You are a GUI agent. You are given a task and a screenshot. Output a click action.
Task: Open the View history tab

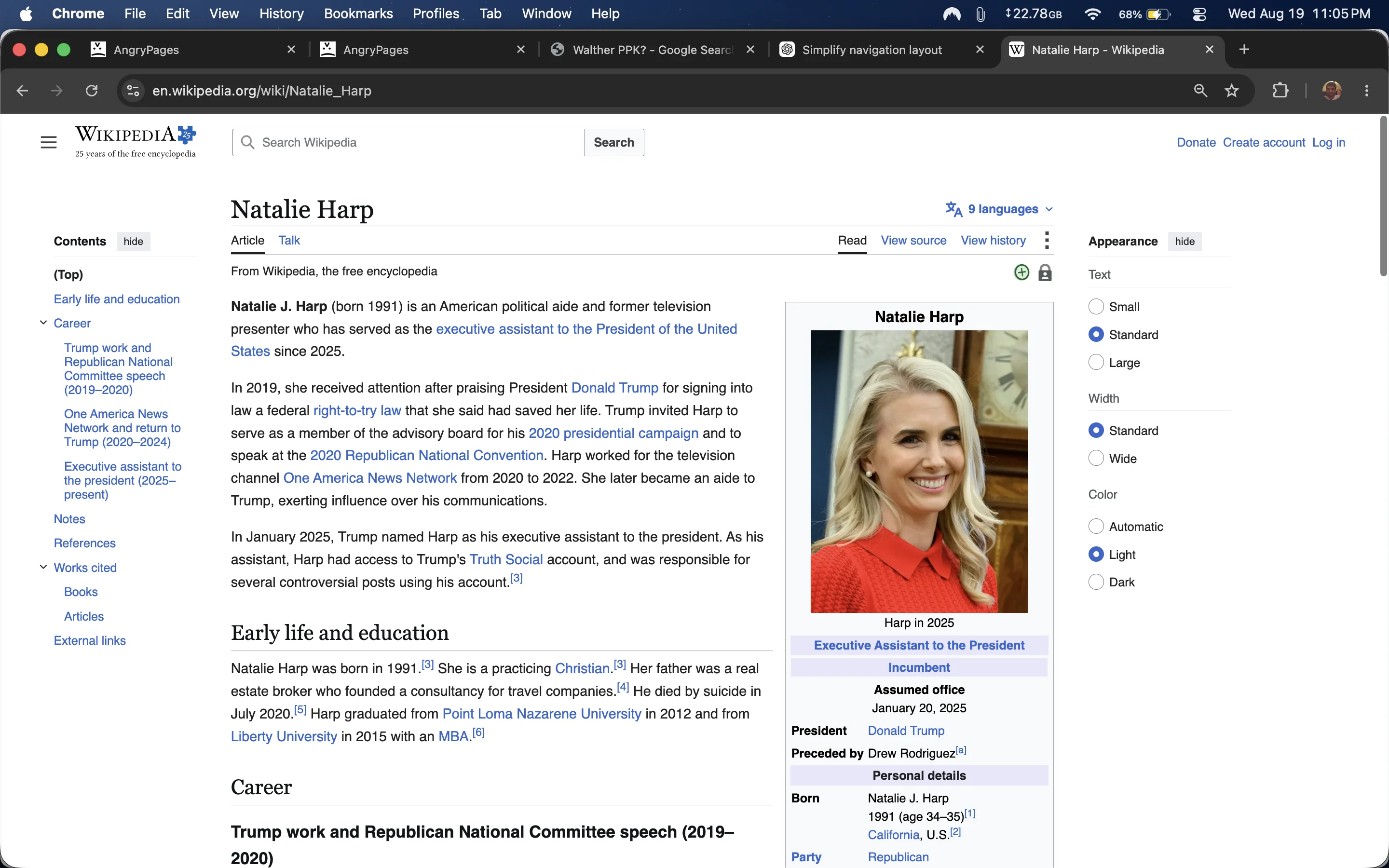(993, 241)
